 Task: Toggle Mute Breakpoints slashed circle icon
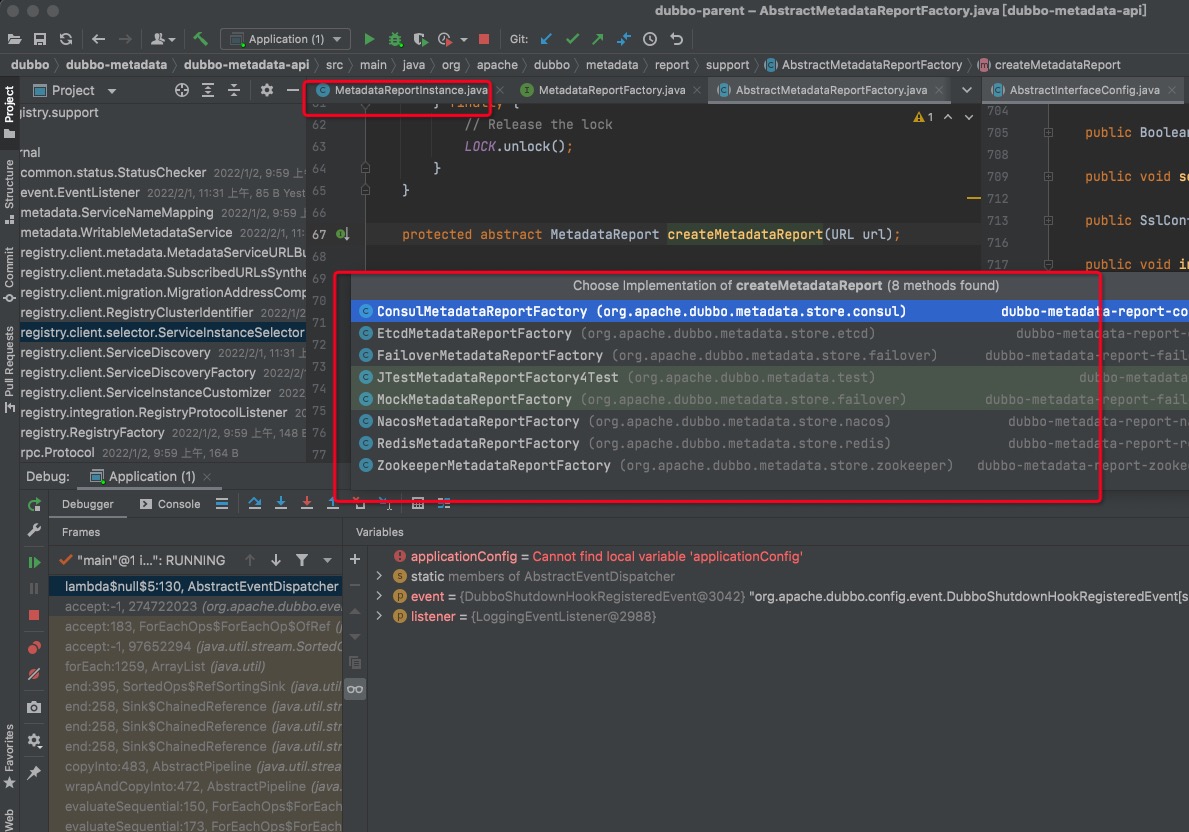click(x=34, y=674)
